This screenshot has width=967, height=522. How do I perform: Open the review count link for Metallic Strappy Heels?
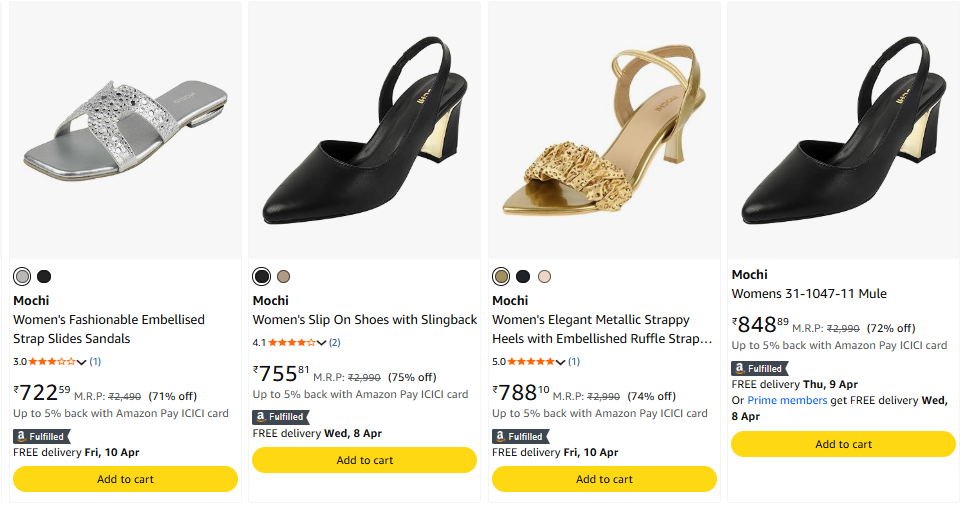coord(575,361)
